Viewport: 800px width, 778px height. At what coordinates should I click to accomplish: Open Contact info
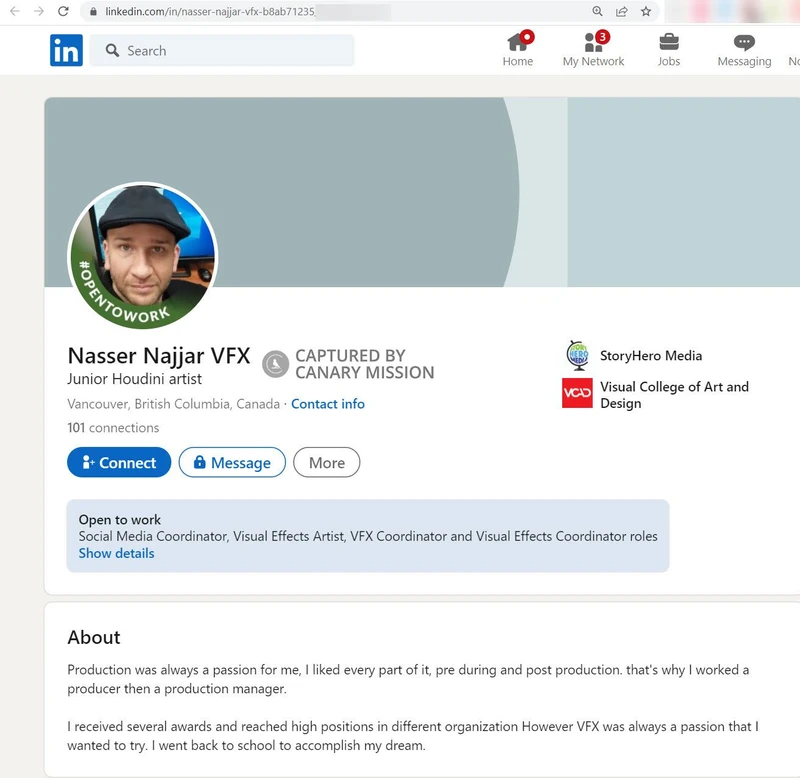(x=328, y=404)
